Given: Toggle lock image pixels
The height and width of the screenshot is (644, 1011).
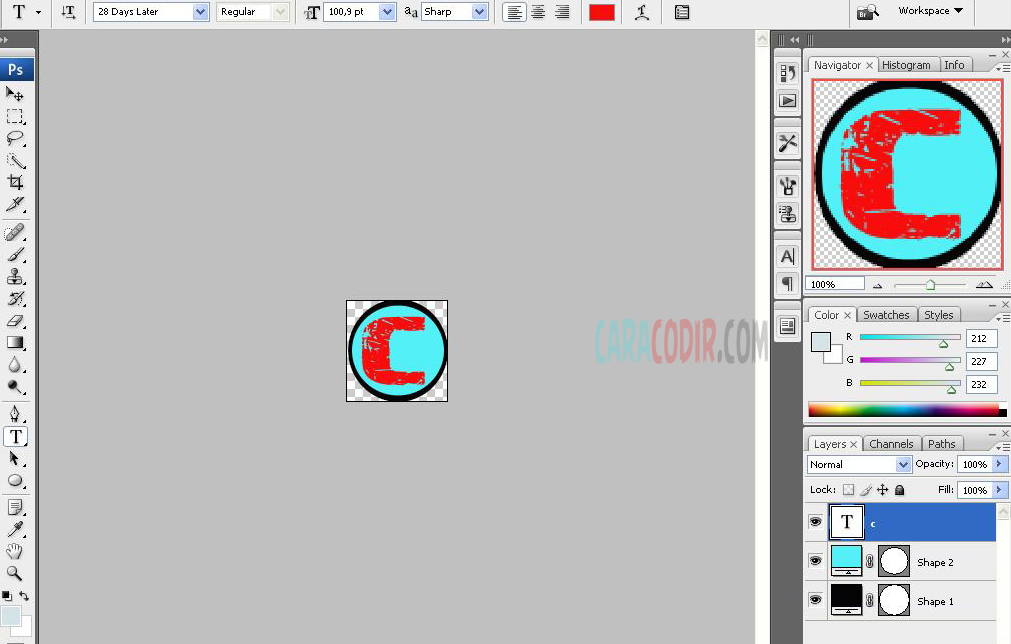Looking at the screenshot, I should 866,490.
